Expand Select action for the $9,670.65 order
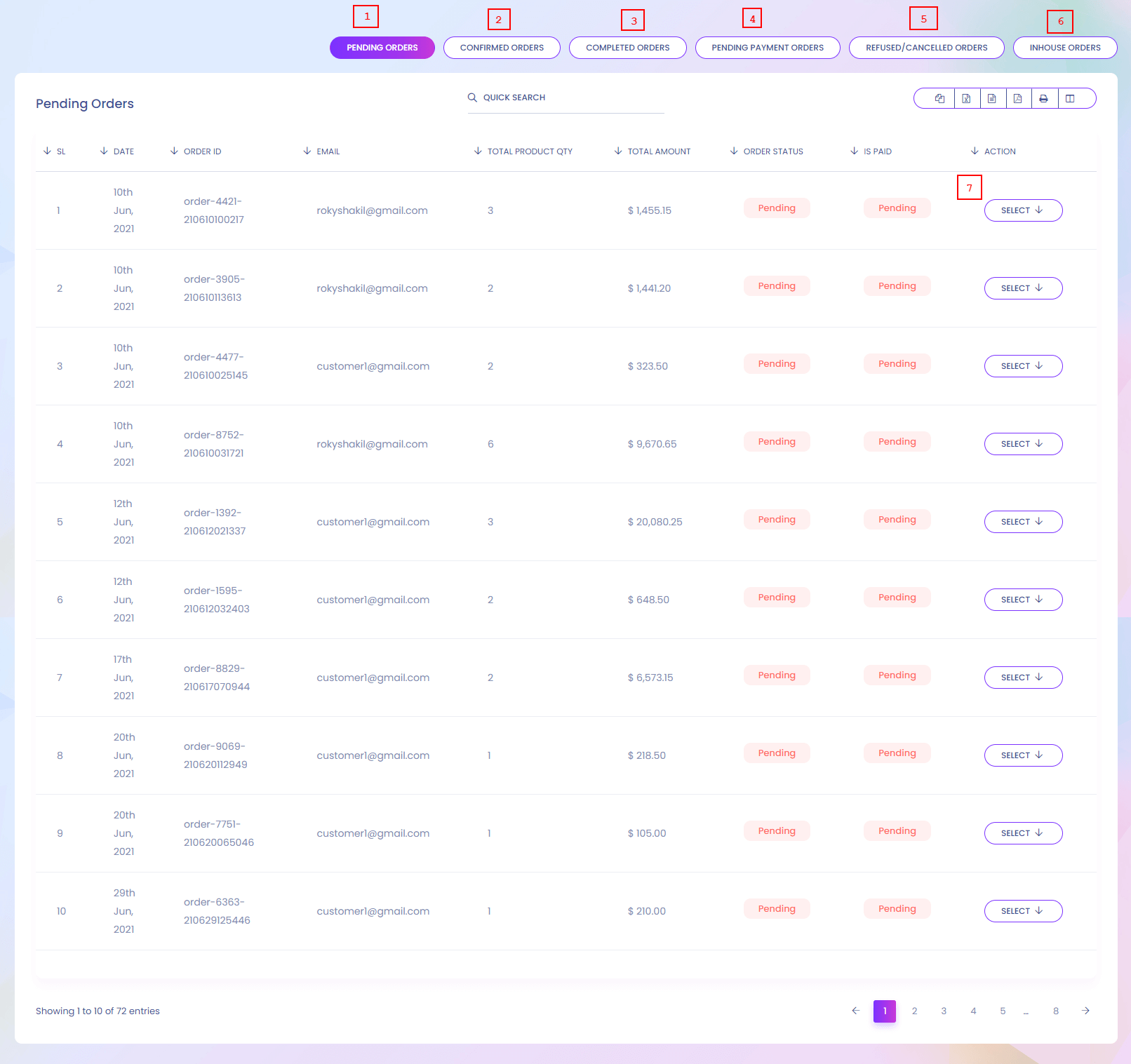Image resolution: width=1131 pixels, height=1064 pixels. tap(1022, 444)
